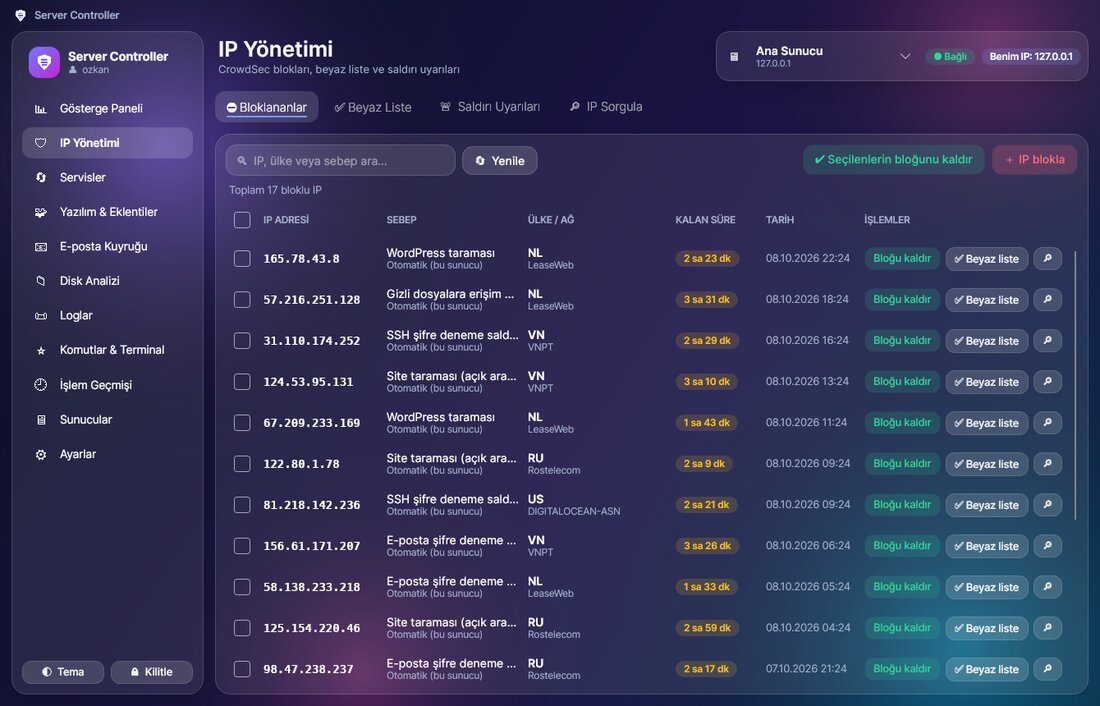Tick the select-all checkbox in table header
Screen dimensions: 1100x706
pyautogui.click(x=242, y=220)
